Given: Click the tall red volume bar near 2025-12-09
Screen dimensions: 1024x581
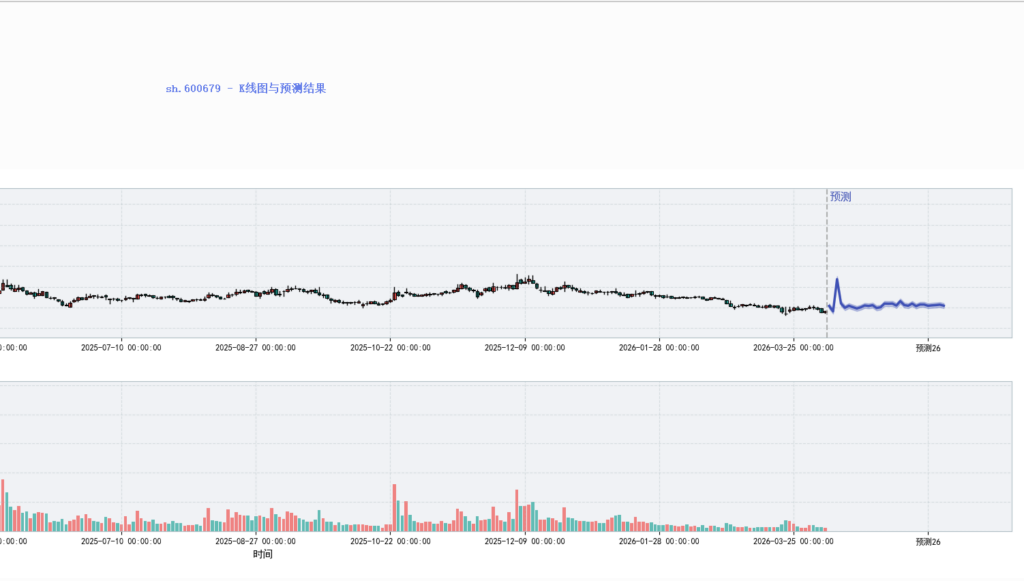Looking at the screenshot, I should [x=517, y=510].
